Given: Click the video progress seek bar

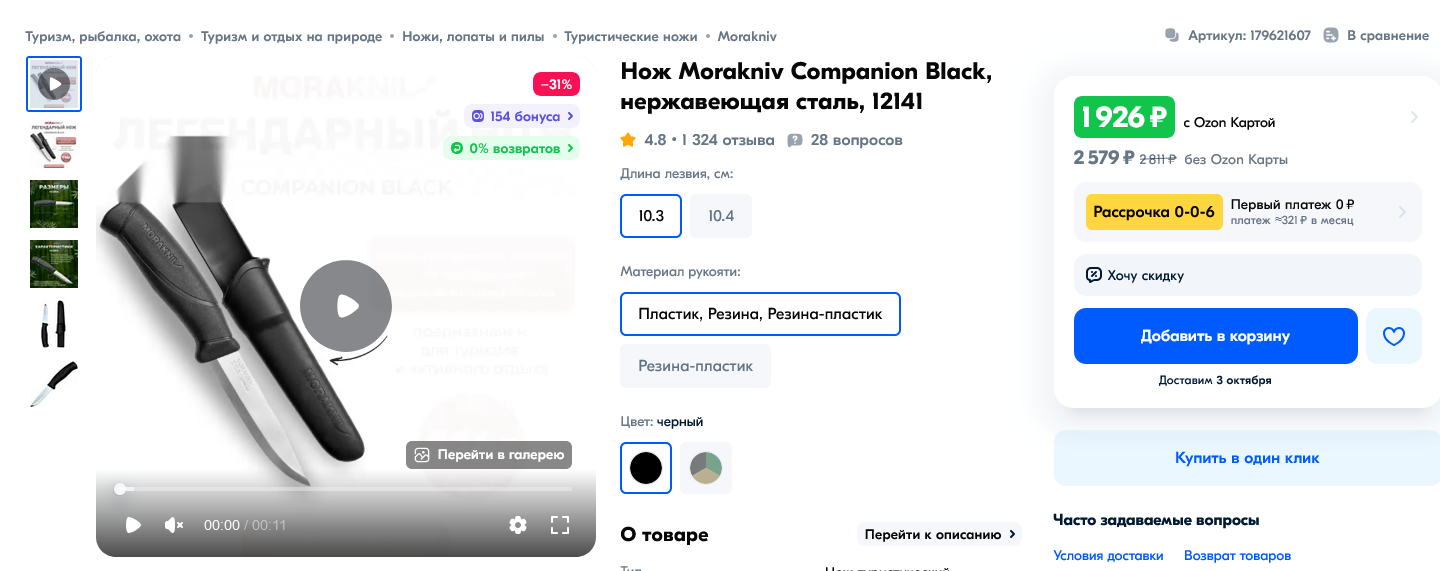Looking at the screenshot, I should pyautogui.click(x=346, y=489).
